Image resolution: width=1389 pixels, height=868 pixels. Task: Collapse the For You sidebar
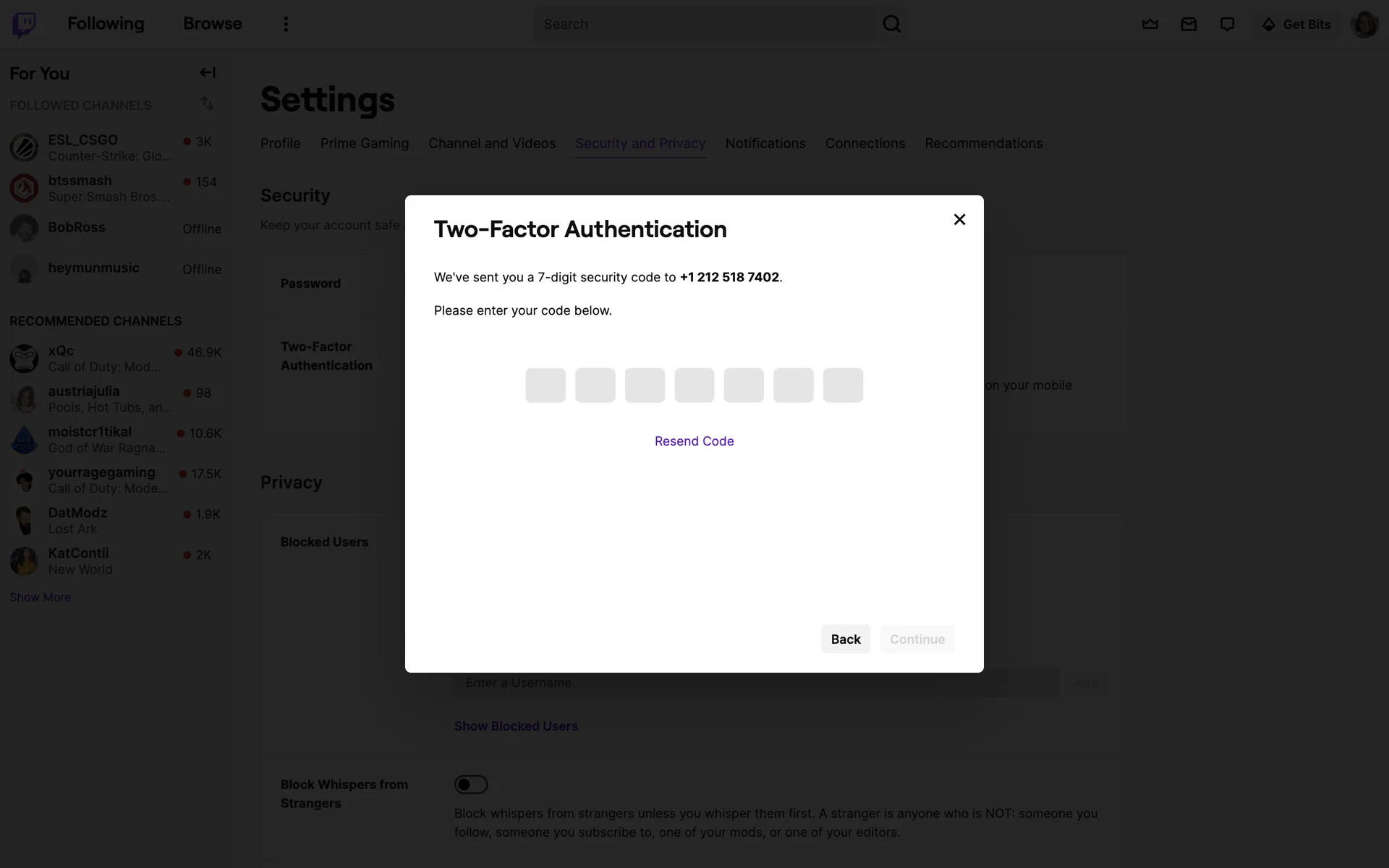208,72
